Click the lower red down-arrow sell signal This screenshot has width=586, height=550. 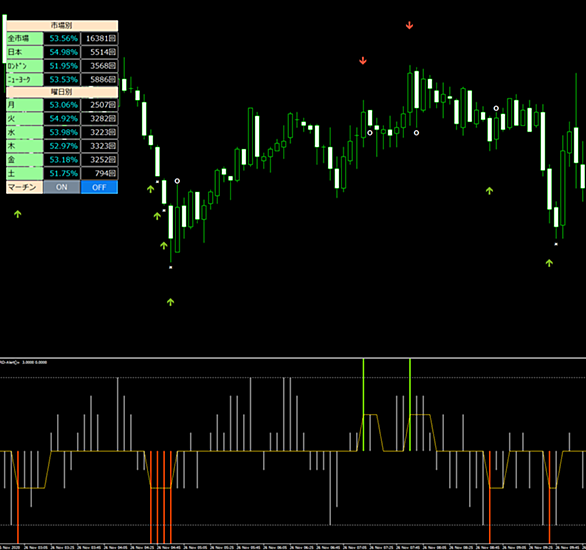pos(363,61)
